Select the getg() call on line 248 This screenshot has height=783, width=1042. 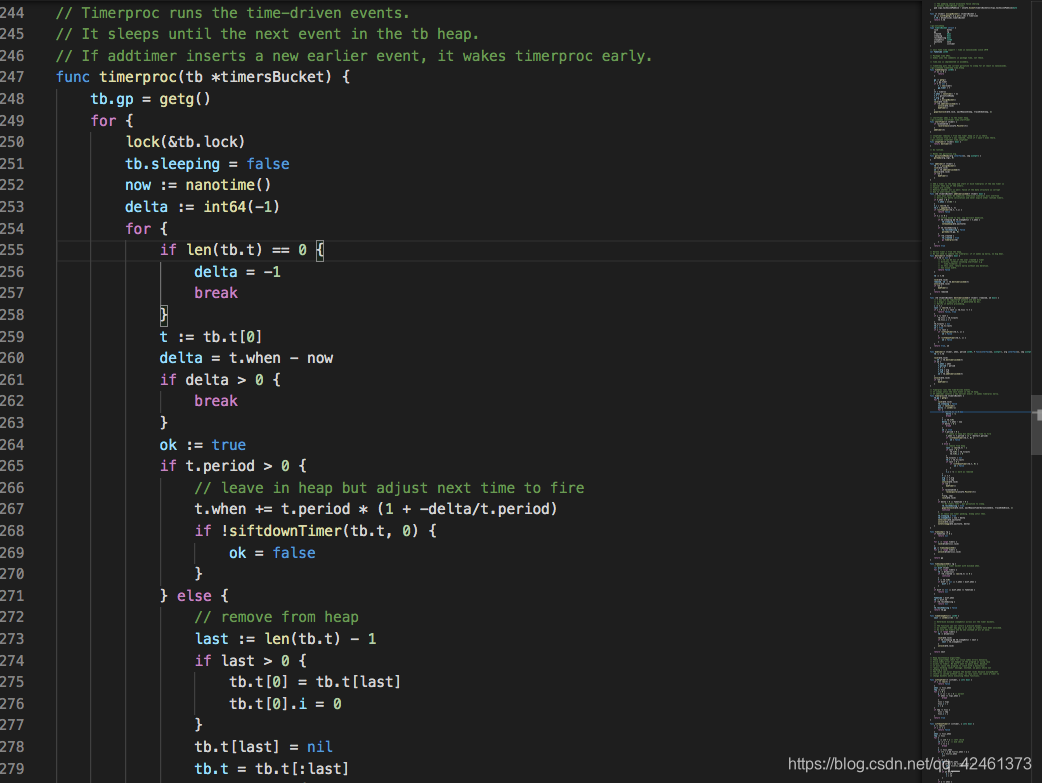(x=187, y=98)
